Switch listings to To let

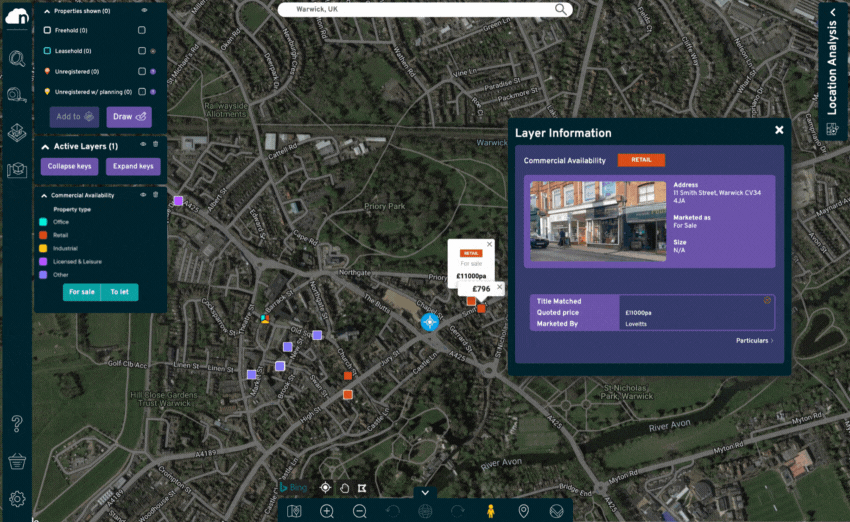[120, 292]
